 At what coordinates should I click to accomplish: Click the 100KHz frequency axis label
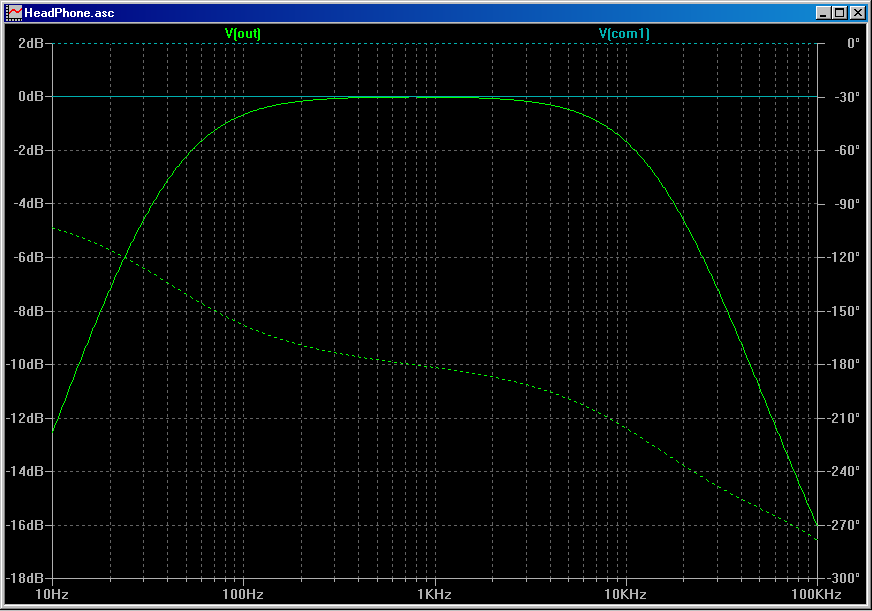tap(816, 594)
